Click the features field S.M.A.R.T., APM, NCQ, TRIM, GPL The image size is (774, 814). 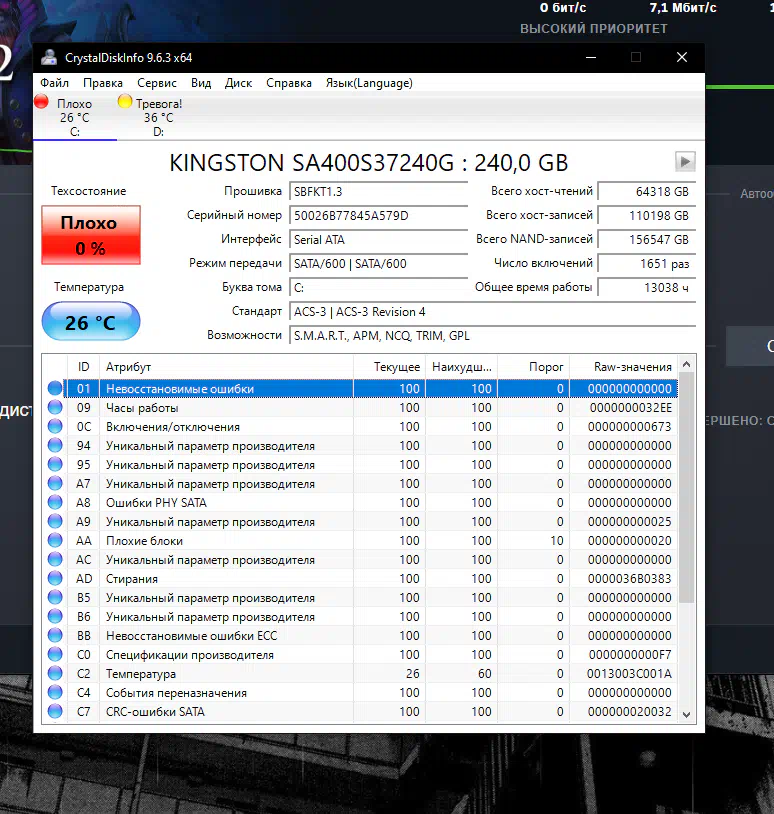click(492, 335)
